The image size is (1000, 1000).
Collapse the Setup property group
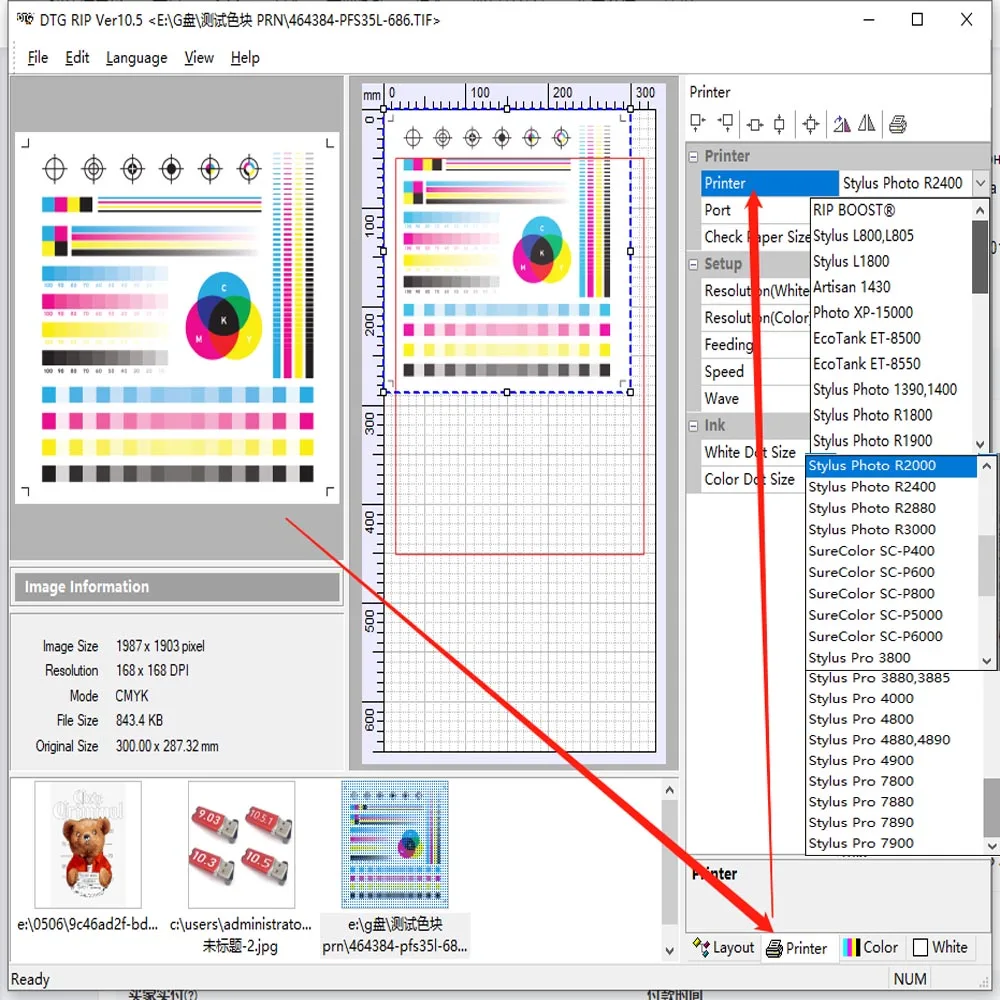point(693,264)
